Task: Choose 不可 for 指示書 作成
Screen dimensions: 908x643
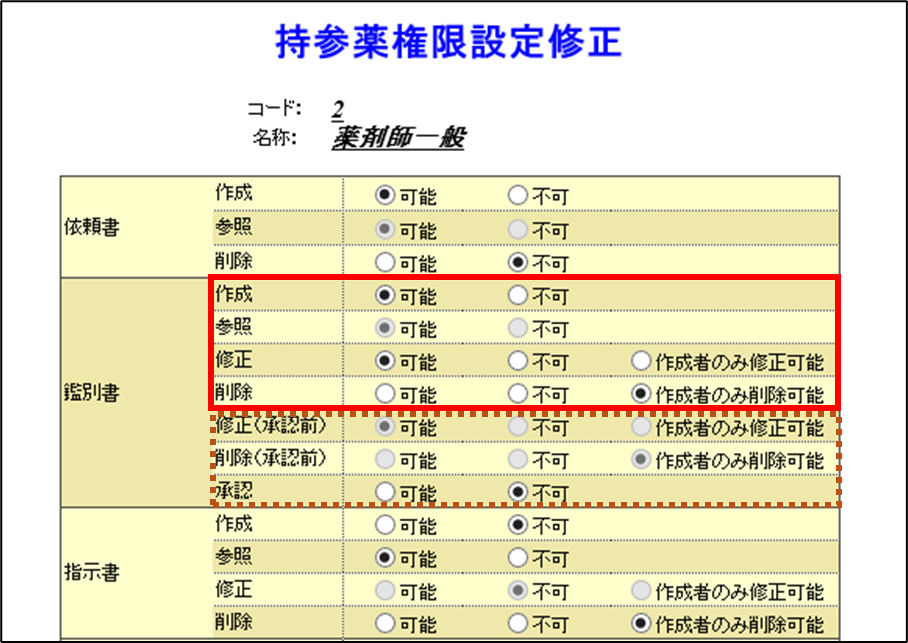Action: coord(517,525)
